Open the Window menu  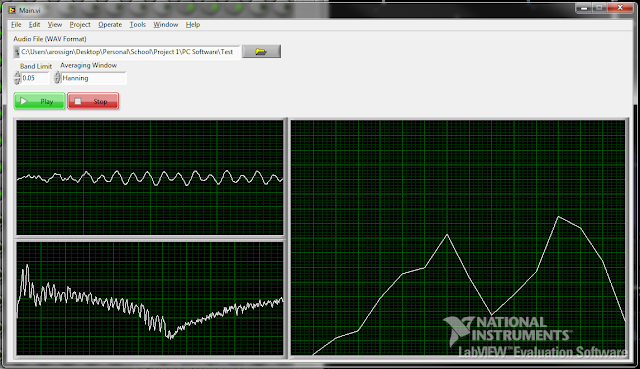click(166, 24)
